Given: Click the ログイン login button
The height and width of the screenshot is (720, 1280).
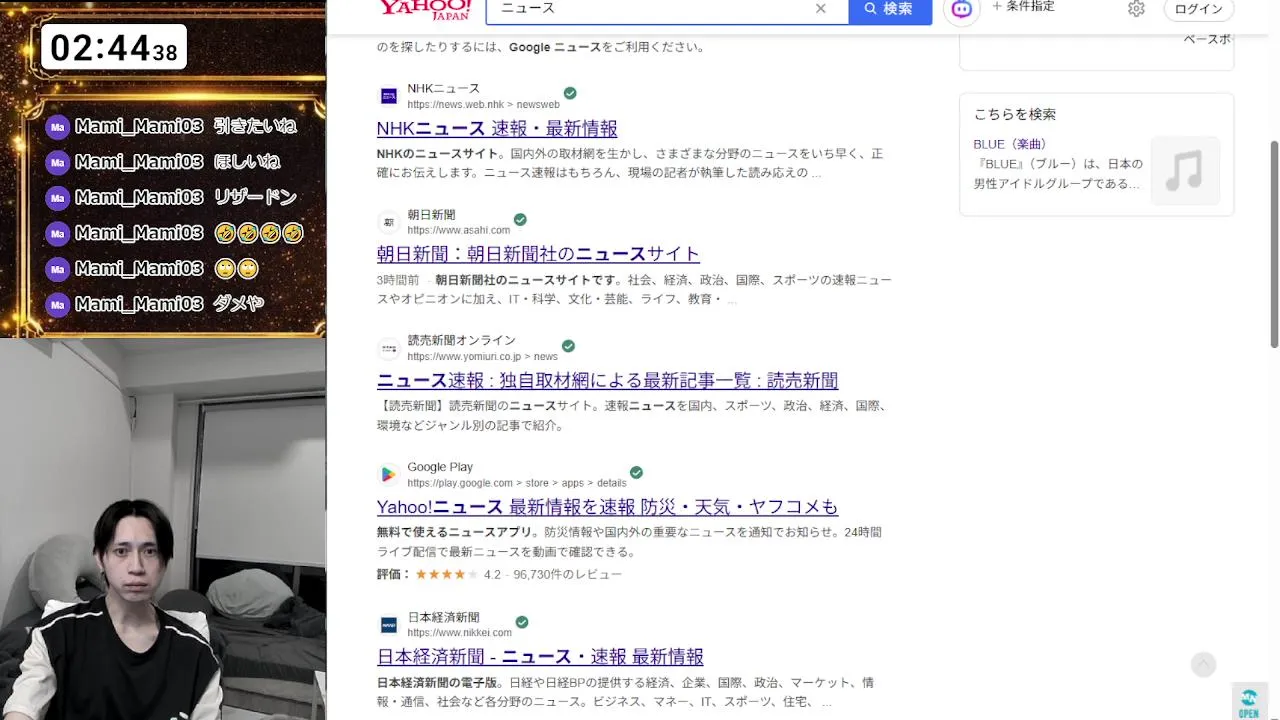Looking at the screenshot, I should [1198, 9].
